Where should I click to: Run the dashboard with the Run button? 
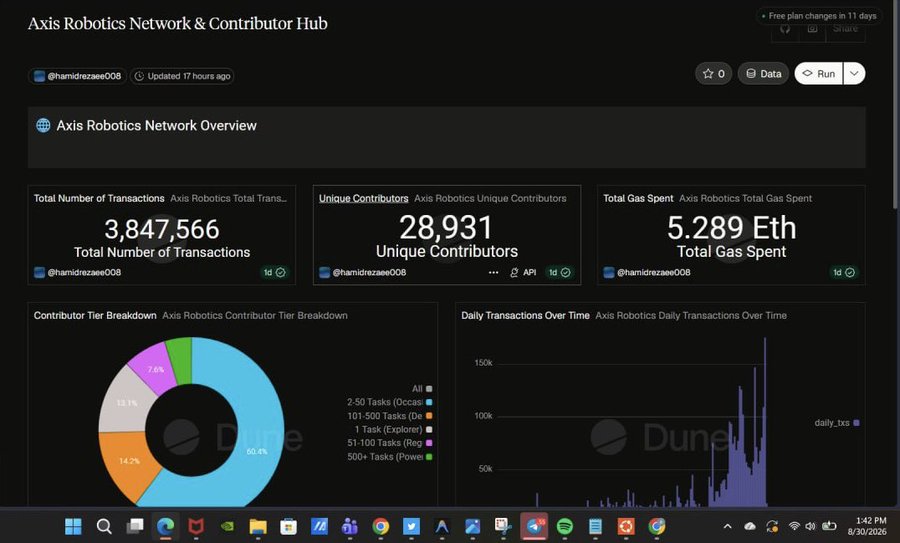[818, 73]
